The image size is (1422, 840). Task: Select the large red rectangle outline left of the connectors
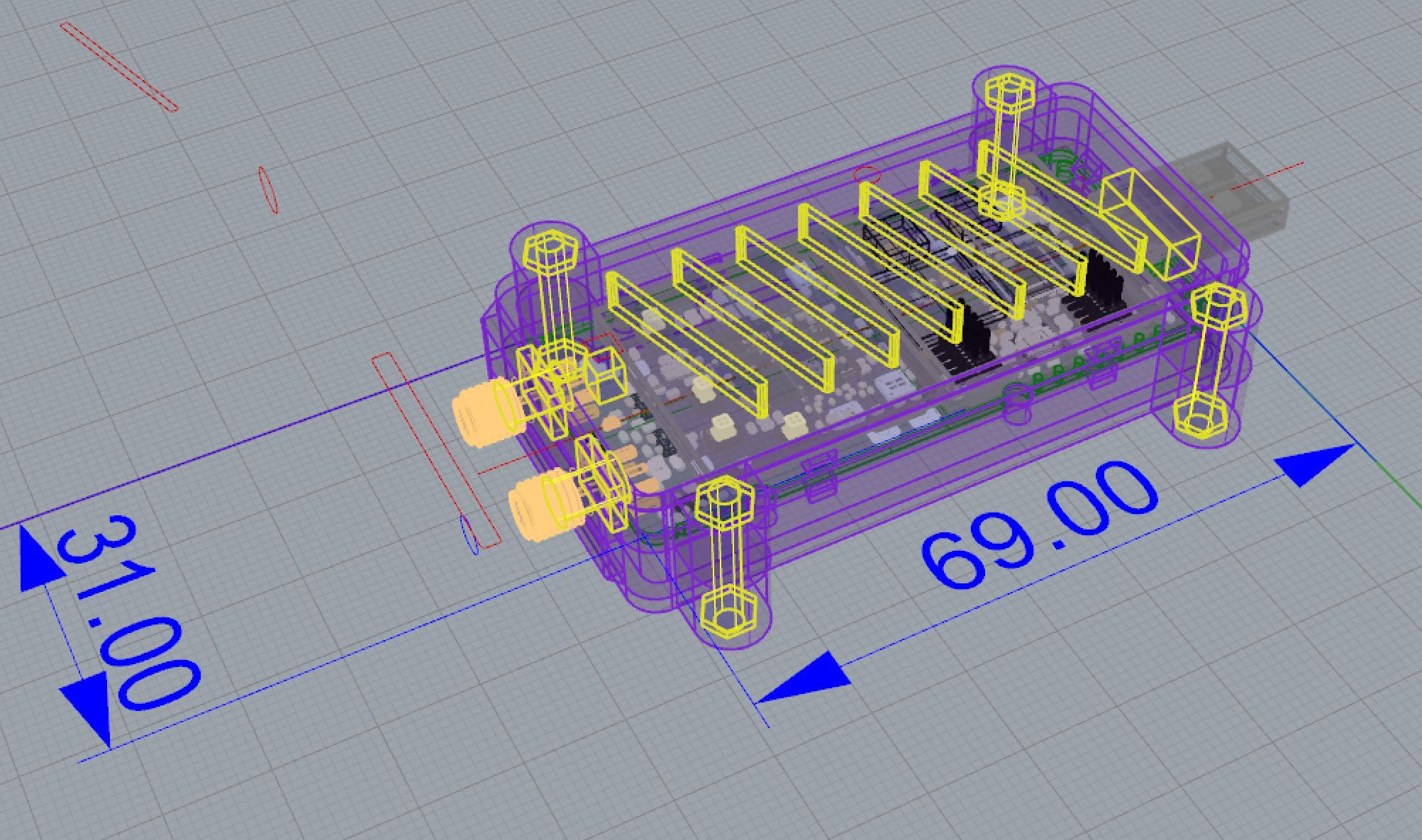click(x=436, y=451)
